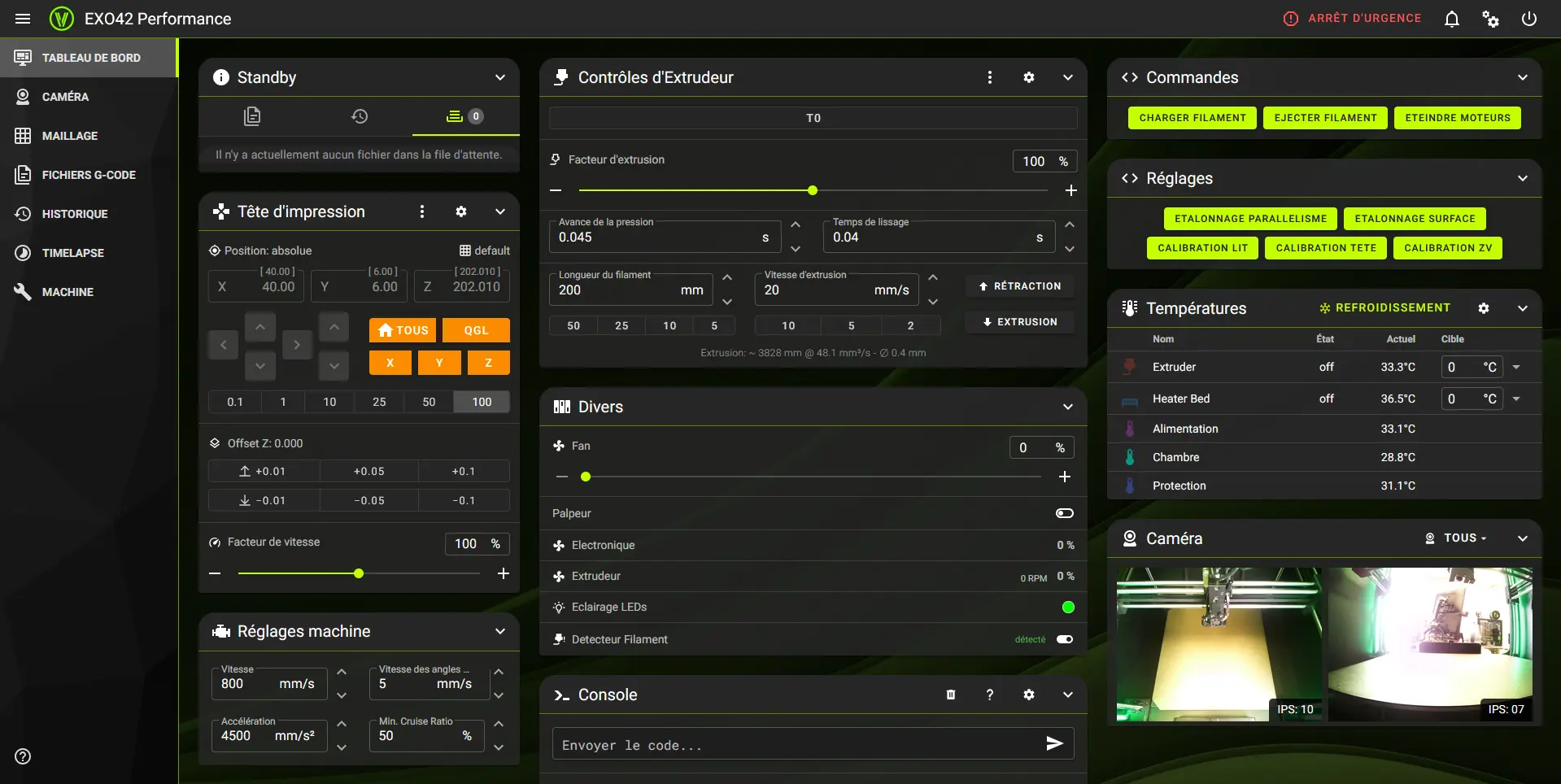Open the notifications bell

tap(1451, 19)
